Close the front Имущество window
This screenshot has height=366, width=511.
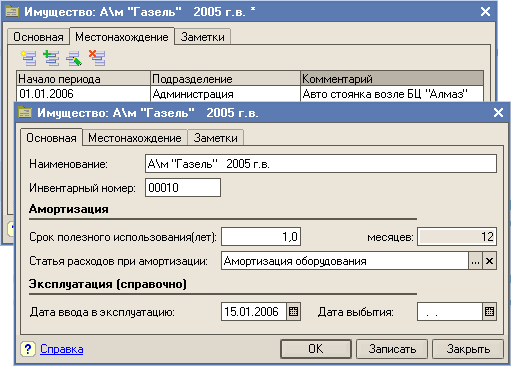click(x=498, y=112)
